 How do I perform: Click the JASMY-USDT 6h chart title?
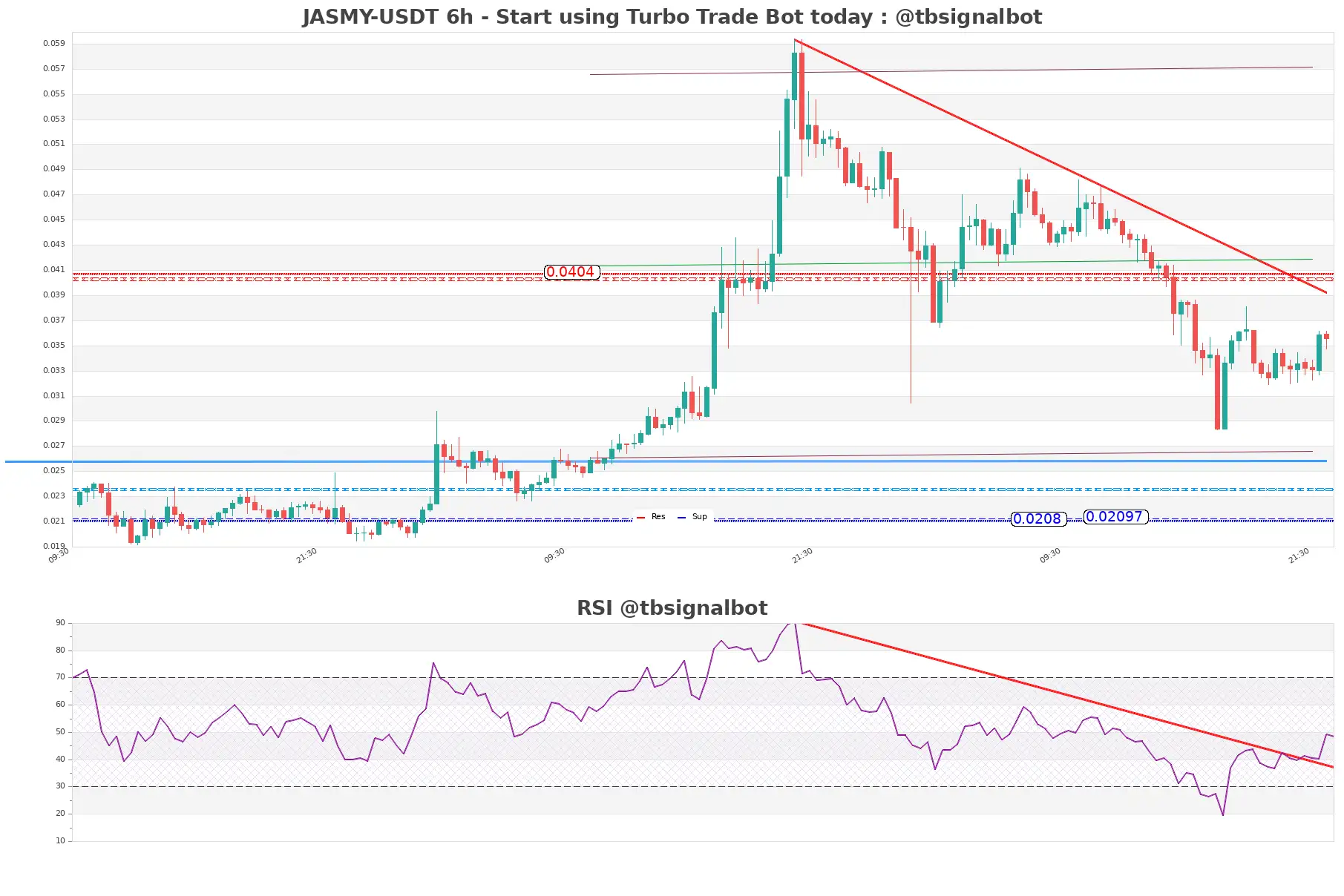pyautogui.click(x=672, y=17)
